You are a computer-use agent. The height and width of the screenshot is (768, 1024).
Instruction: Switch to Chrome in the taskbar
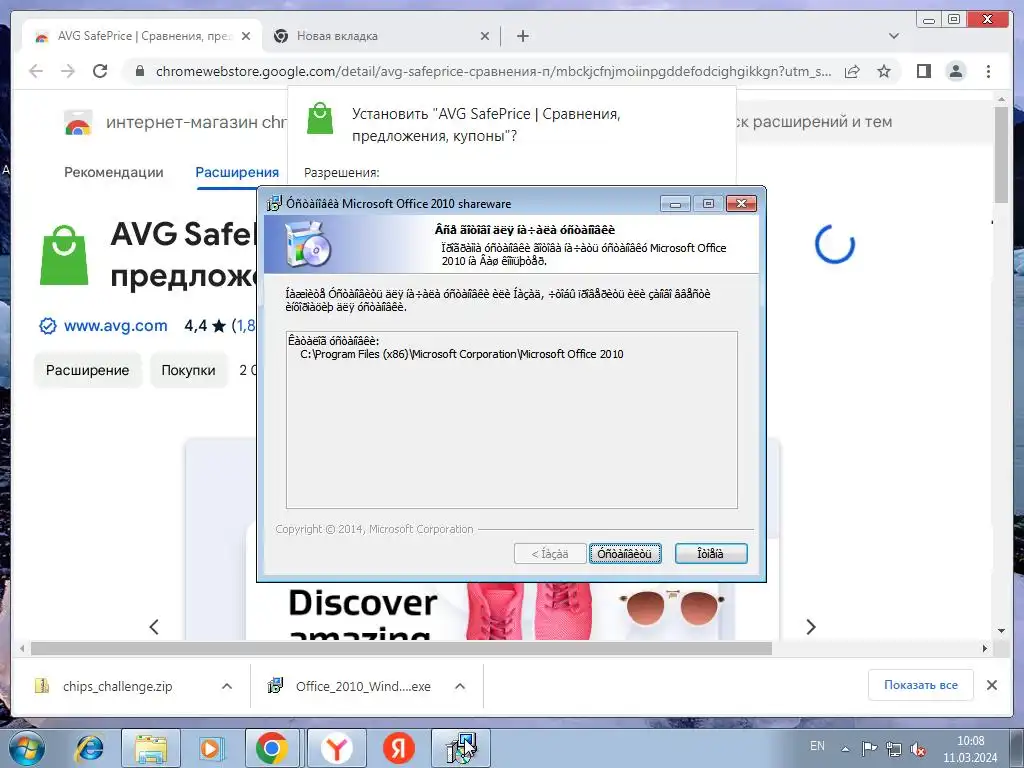click(x=272, y=748)
